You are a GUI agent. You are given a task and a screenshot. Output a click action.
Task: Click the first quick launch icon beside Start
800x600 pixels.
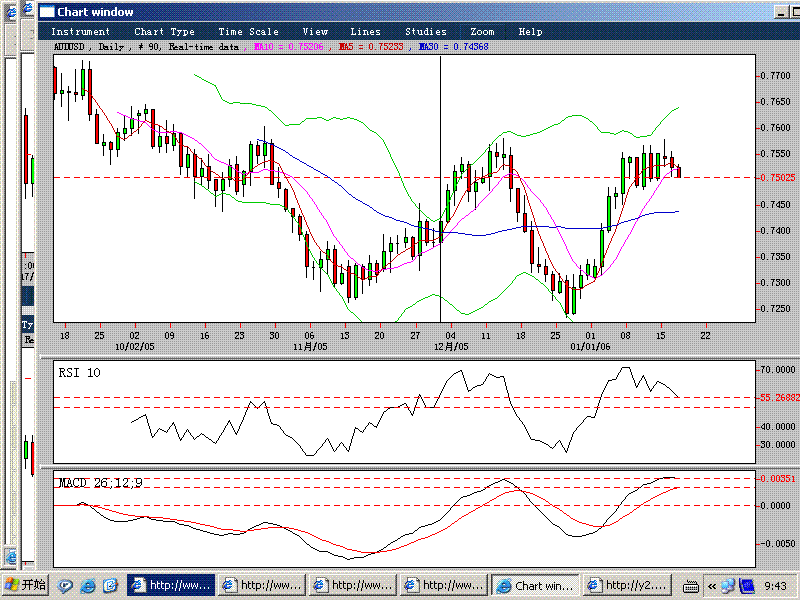pos(65,585)
